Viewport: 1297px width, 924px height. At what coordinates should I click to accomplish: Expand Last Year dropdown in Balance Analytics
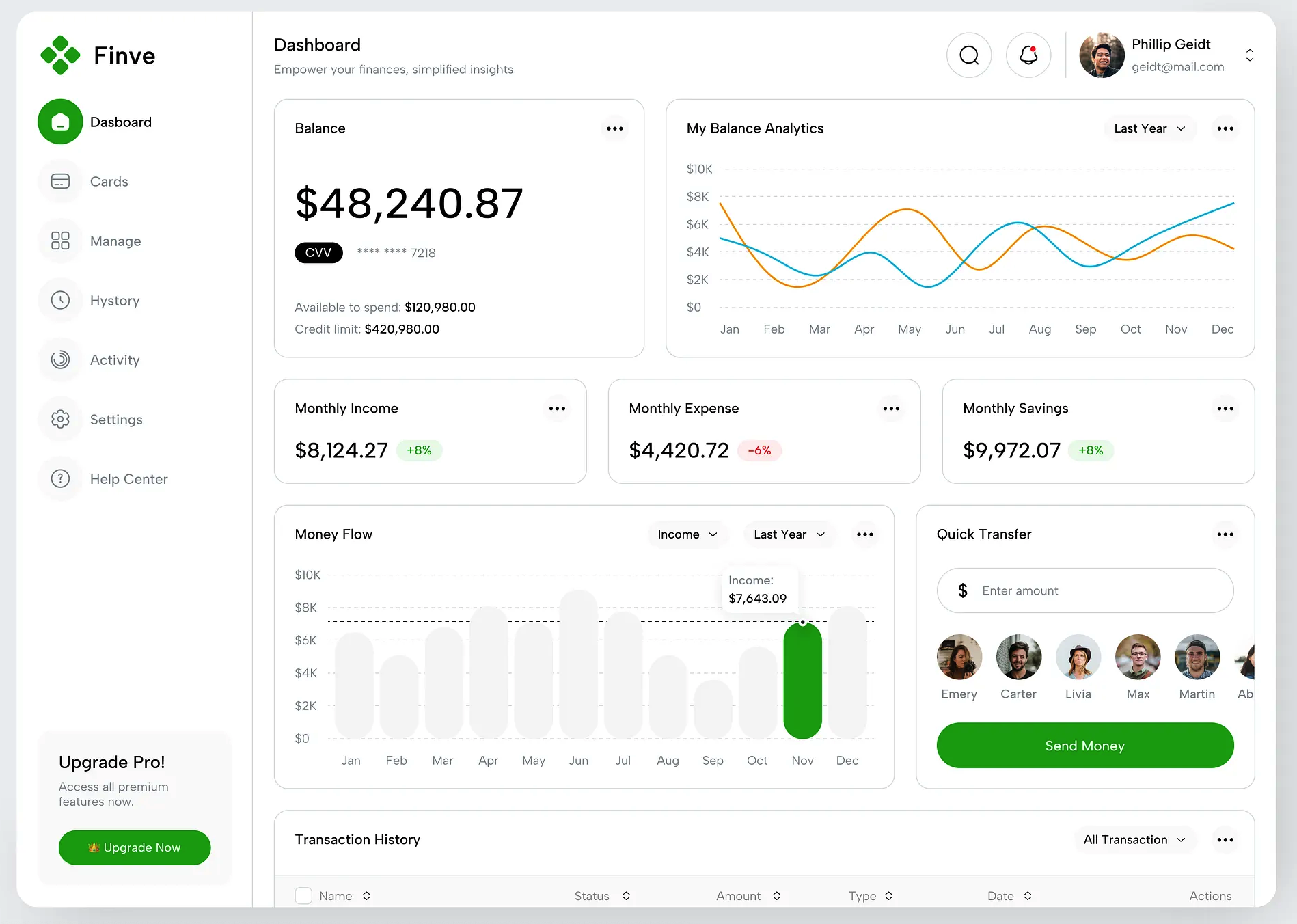(1149, 128)
